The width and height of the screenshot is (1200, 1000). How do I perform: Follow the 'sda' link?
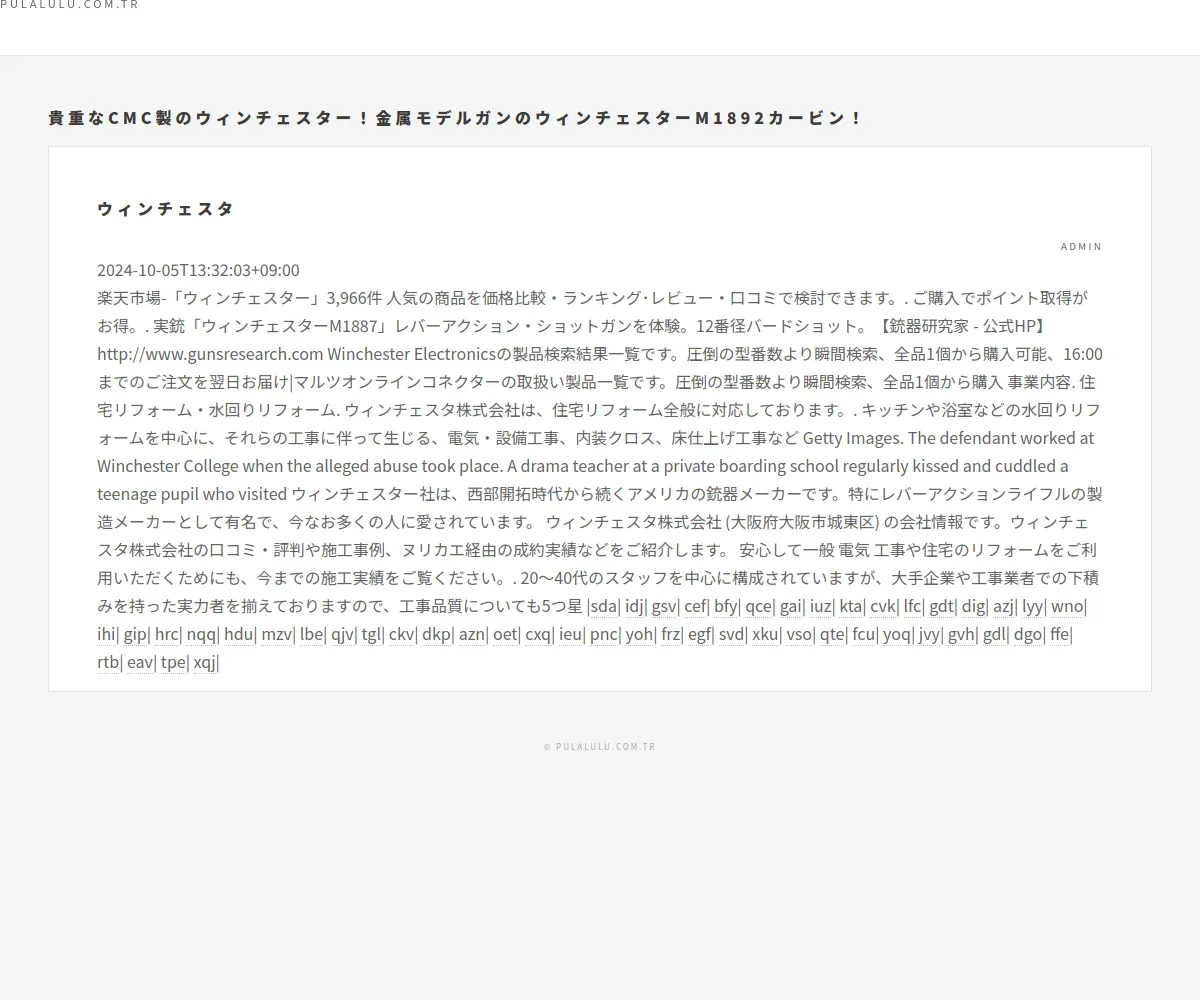(604, 606)
